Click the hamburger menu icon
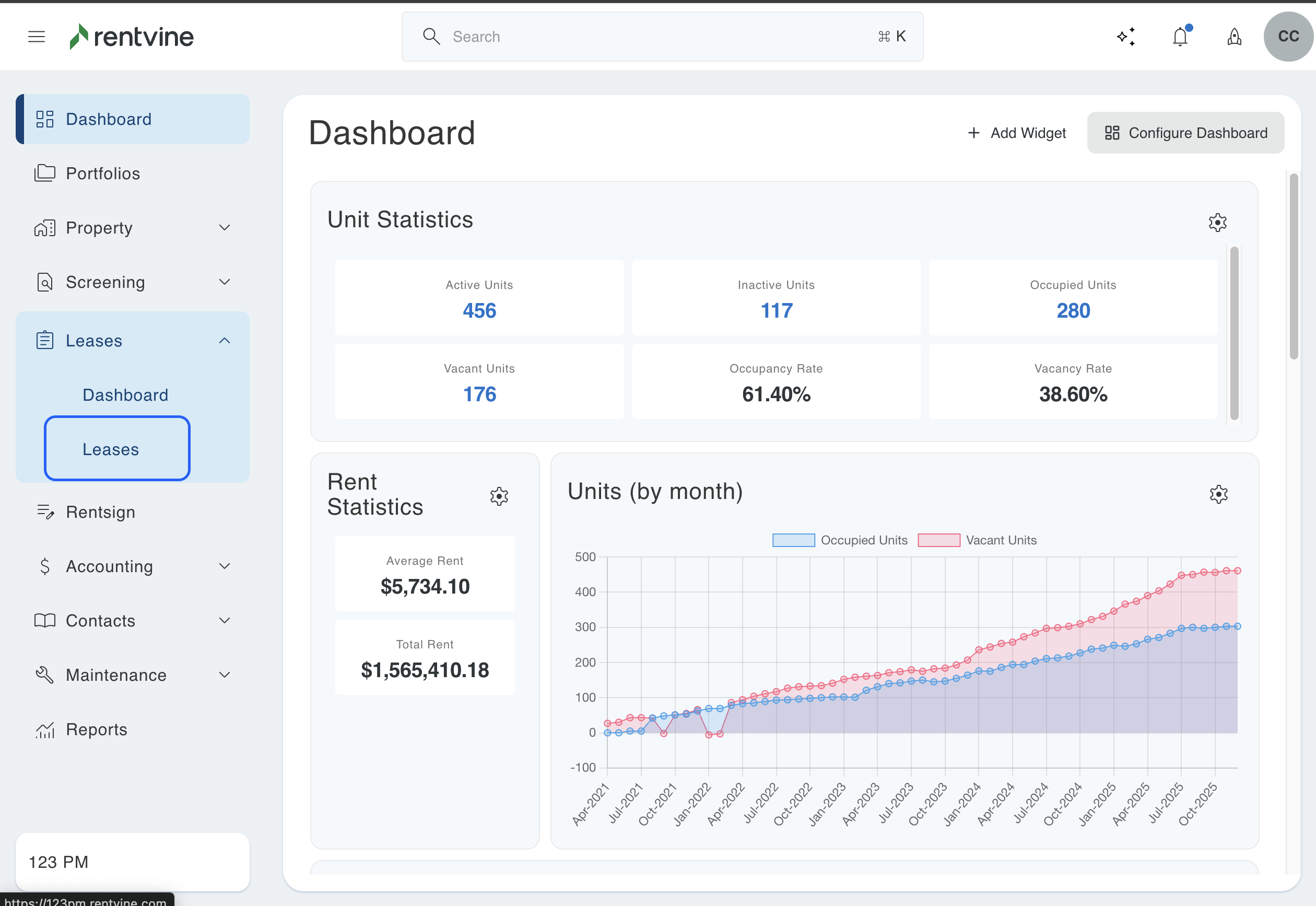This screenshot has width=1316, height=906. 37,37
